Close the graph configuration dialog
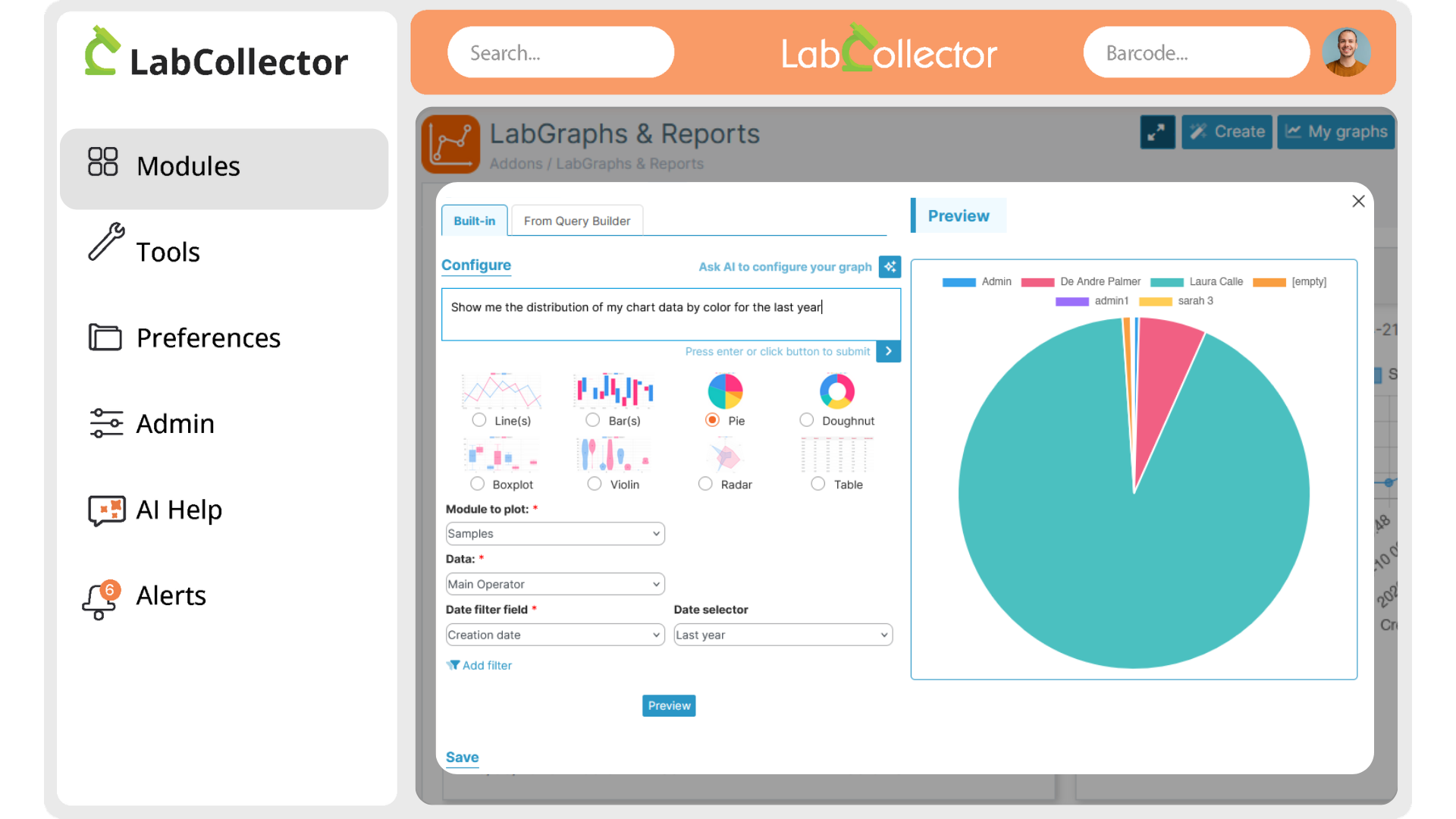1456x819 pixels. tap(1358, 201)
